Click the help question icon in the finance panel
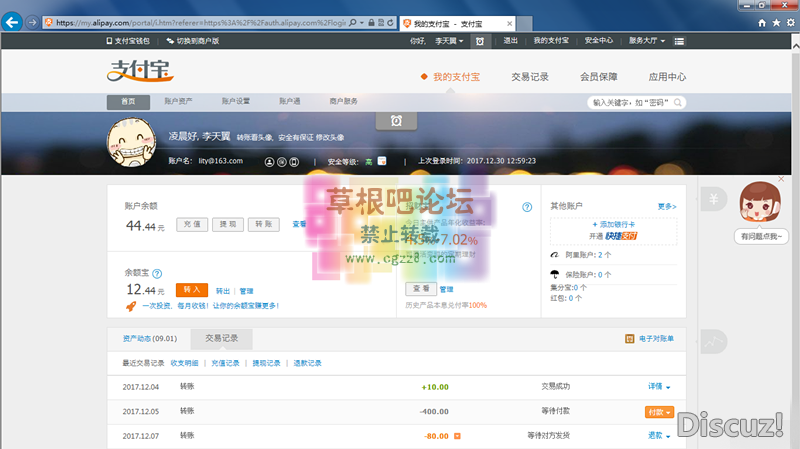The width and height of the screenshot is (800, 449). click(527, 207)
